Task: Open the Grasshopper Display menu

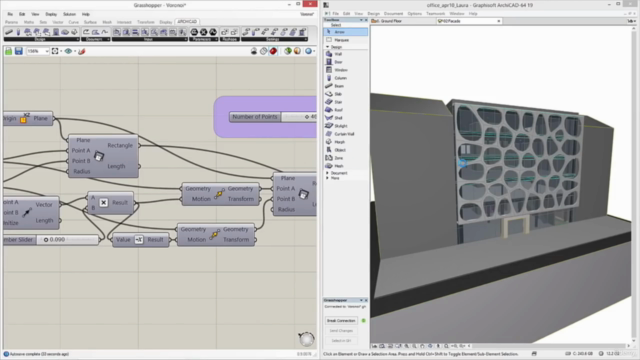Action: point(51,14)
